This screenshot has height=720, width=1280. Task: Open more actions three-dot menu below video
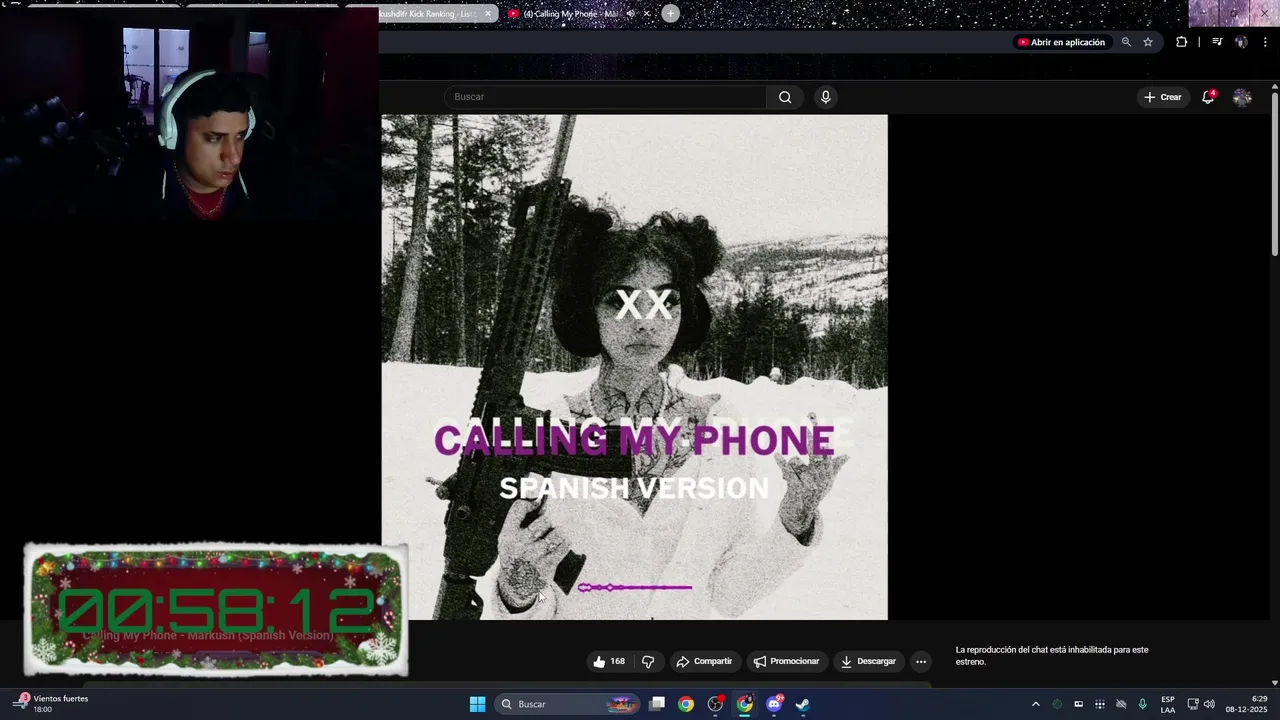click(x=921, y=661)
